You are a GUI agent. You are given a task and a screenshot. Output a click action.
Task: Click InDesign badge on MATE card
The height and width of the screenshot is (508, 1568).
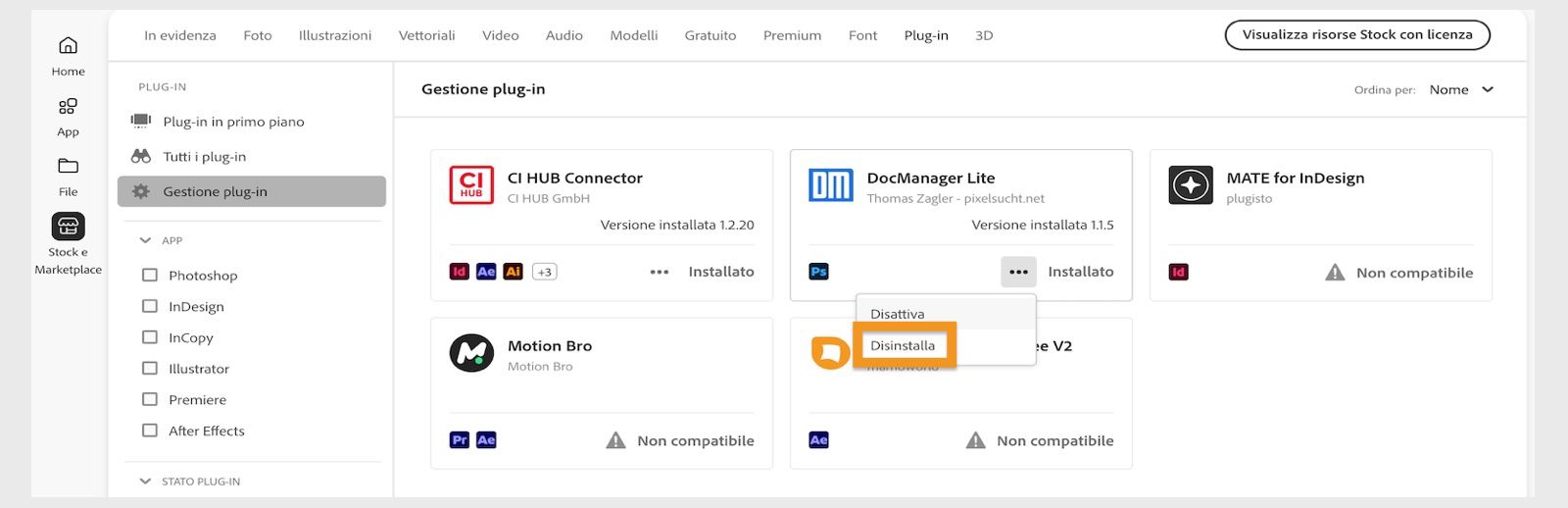1178,272
